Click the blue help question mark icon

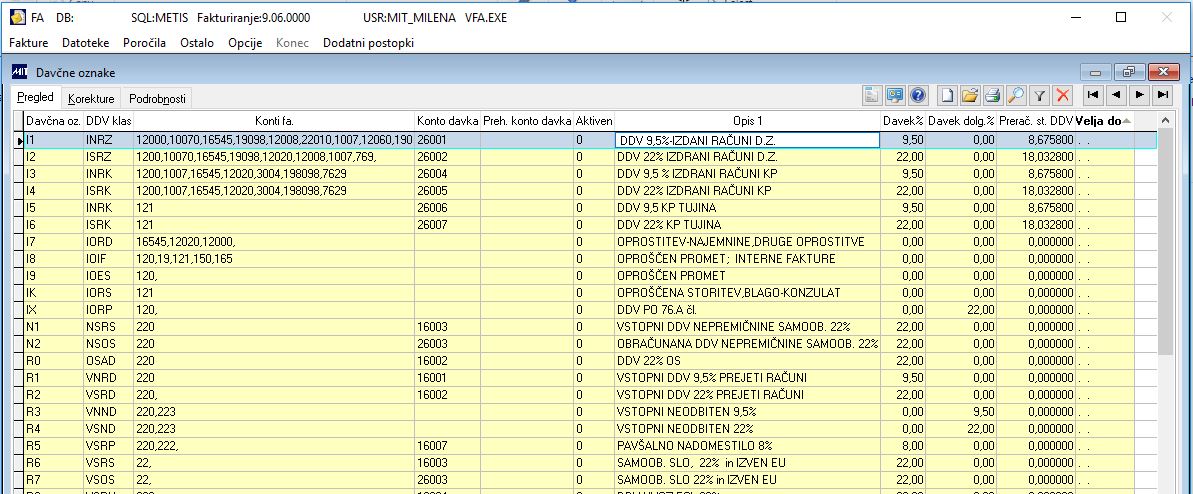918,95
